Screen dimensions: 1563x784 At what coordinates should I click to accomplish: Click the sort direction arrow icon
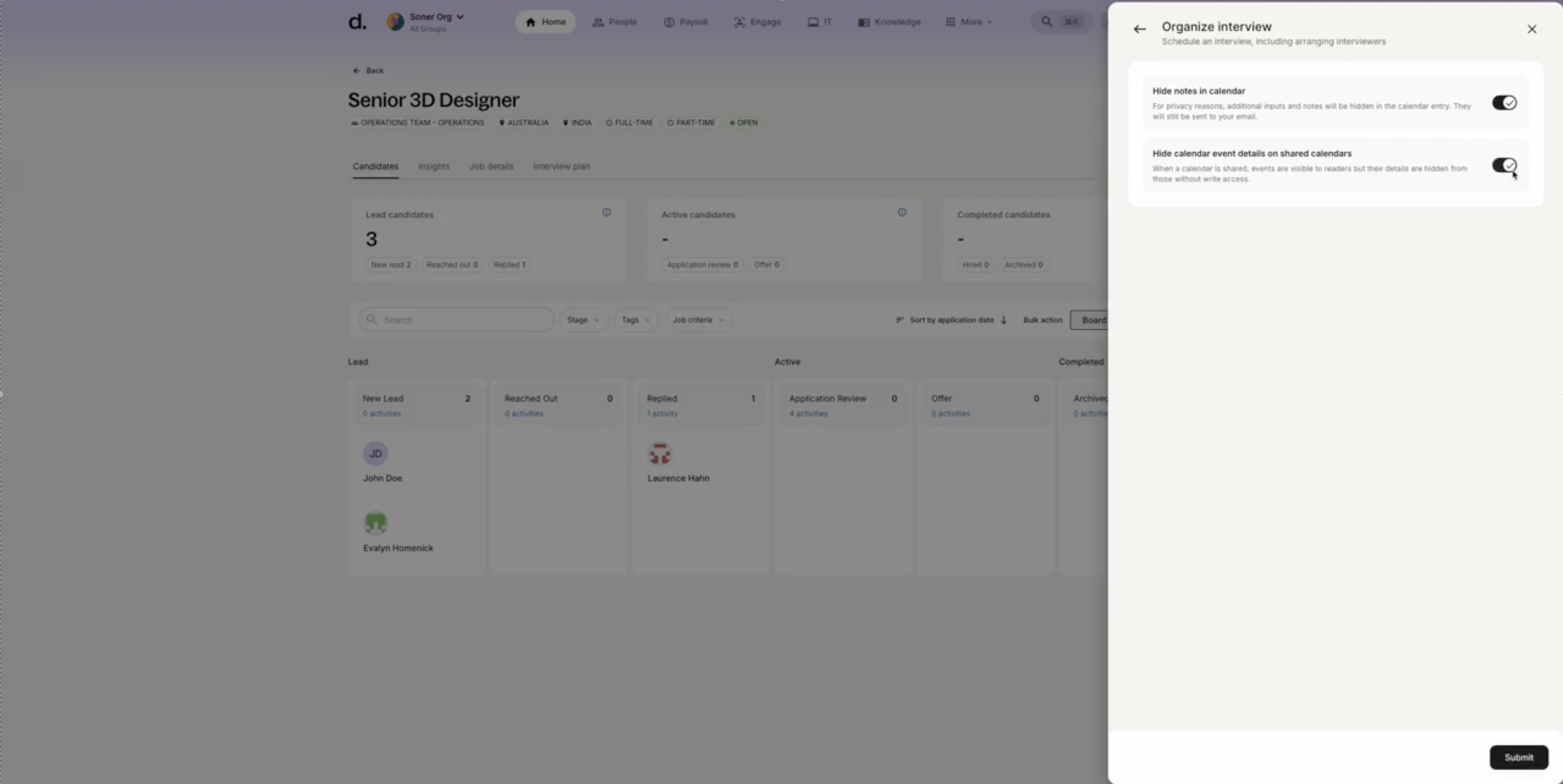point(1003,320)
